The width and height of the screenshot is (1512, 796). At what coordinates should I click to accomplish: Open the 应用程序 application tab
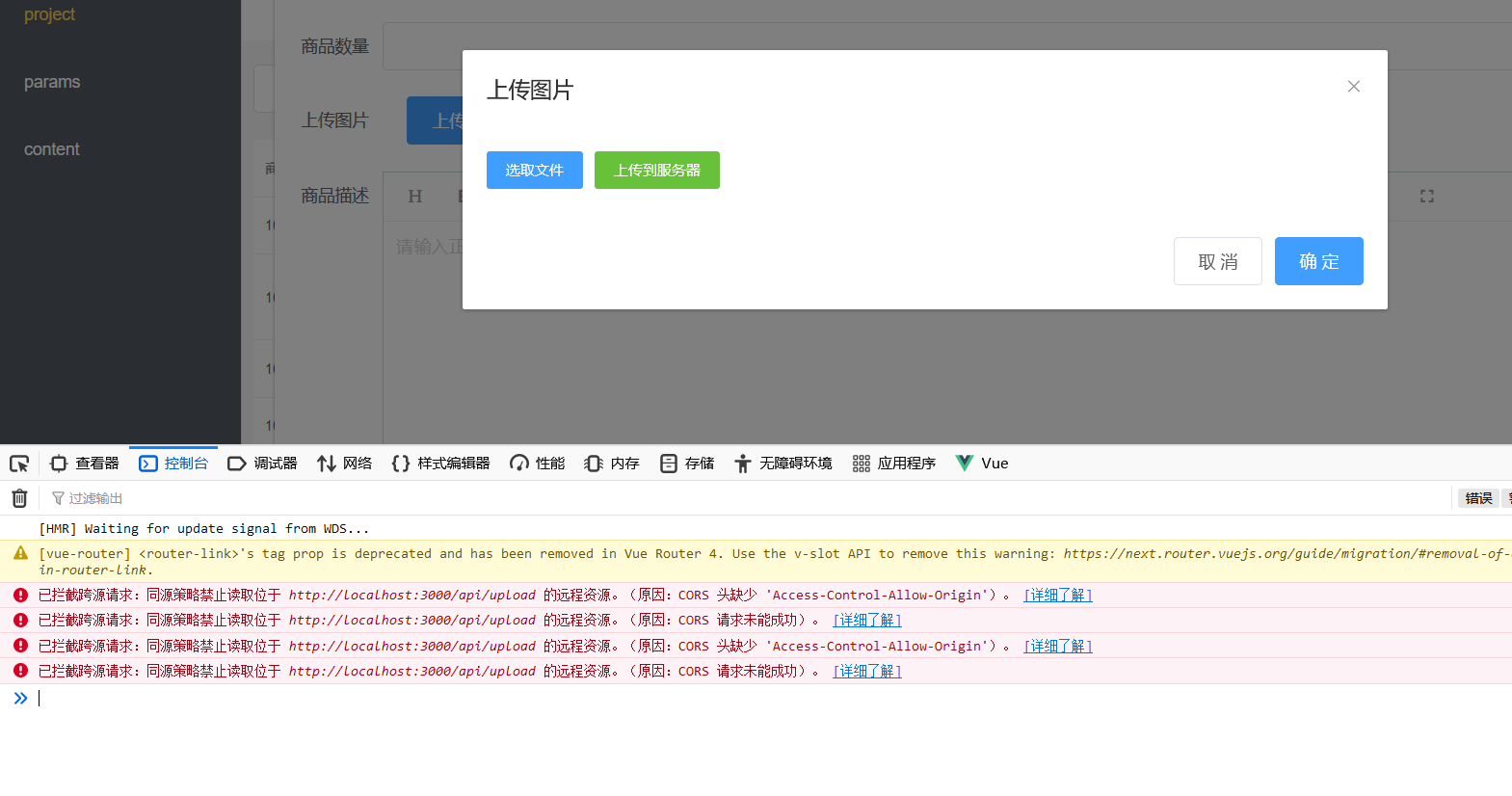coord(894,464)
